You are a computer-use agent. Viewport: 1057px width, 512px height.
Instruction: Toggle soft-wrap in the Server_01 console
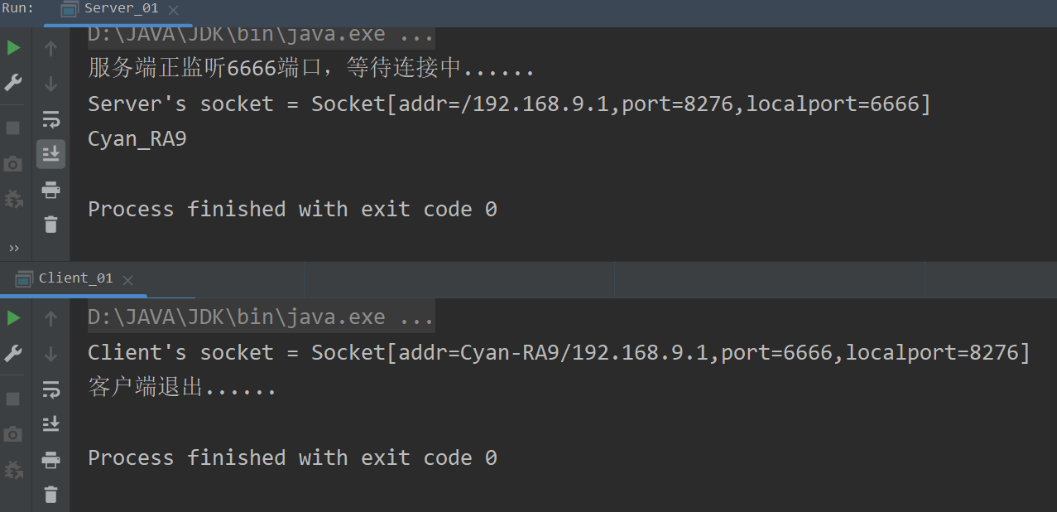pyautogui.click(x=51, y=120)
